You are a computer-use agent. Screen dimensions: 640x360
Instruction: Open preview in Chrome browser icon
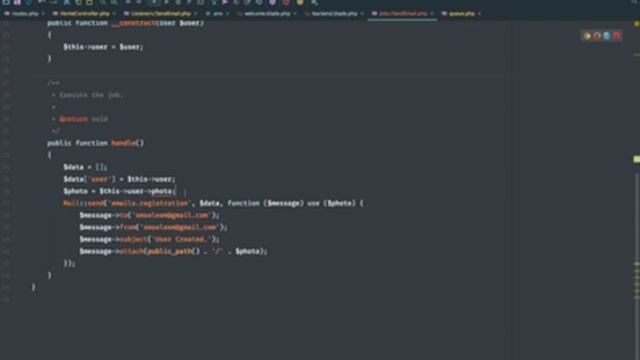click(x=587, y=36)
